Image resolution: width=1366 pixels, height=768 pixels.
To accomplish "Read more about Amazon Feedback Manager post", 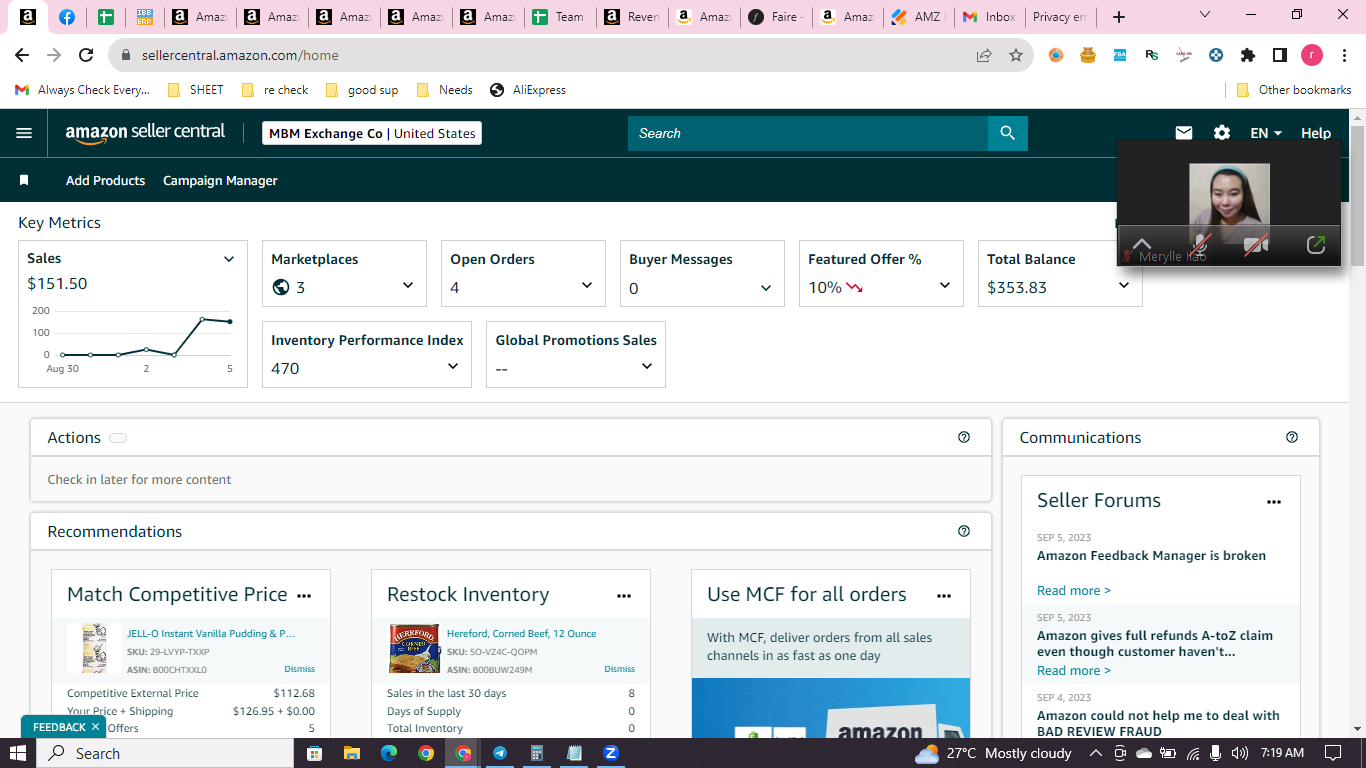I will 1074,590.
